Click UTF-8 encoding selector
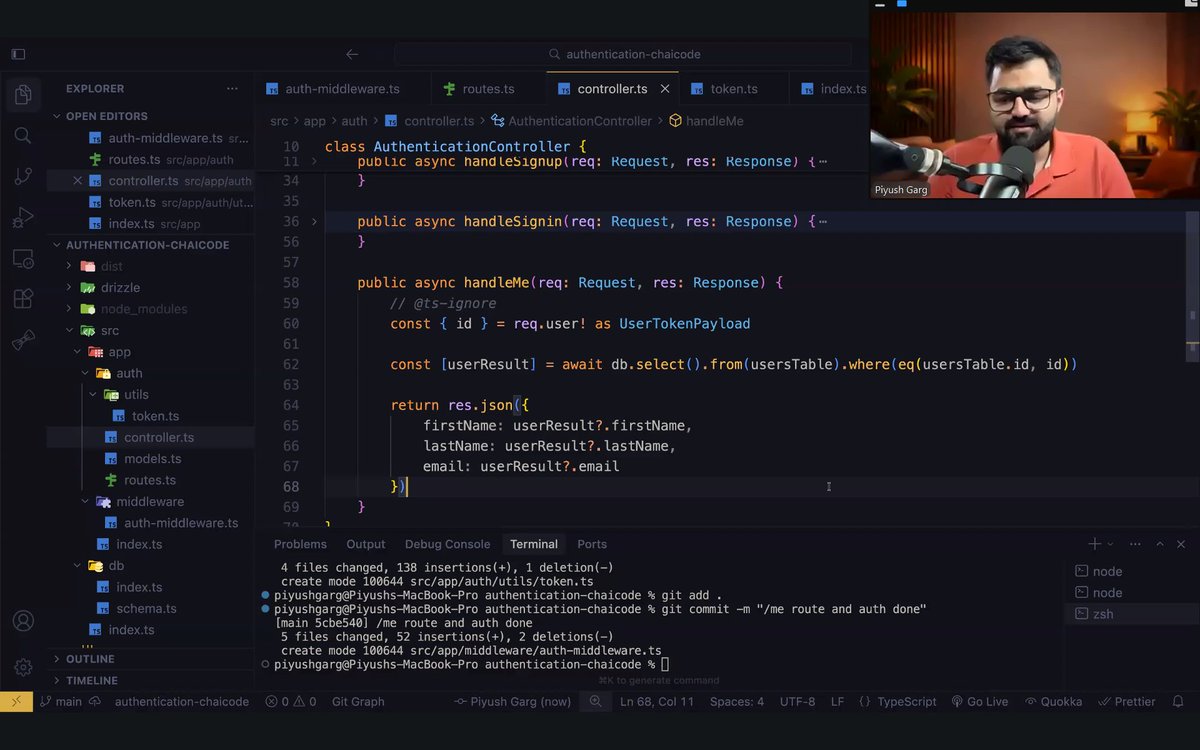Screen dimensions: 1200x750 click(797, 701)
